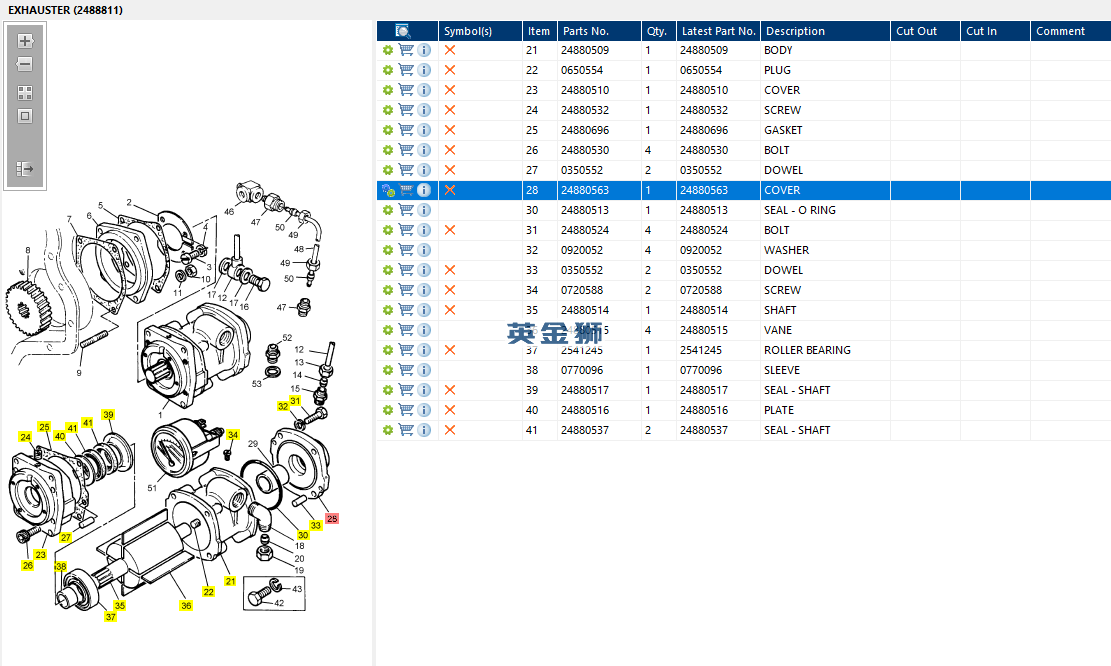The height and width of the screenshot is (666, 1111).
Task: Click the gear icon for item 36 VANE
Action: point(388,330)
